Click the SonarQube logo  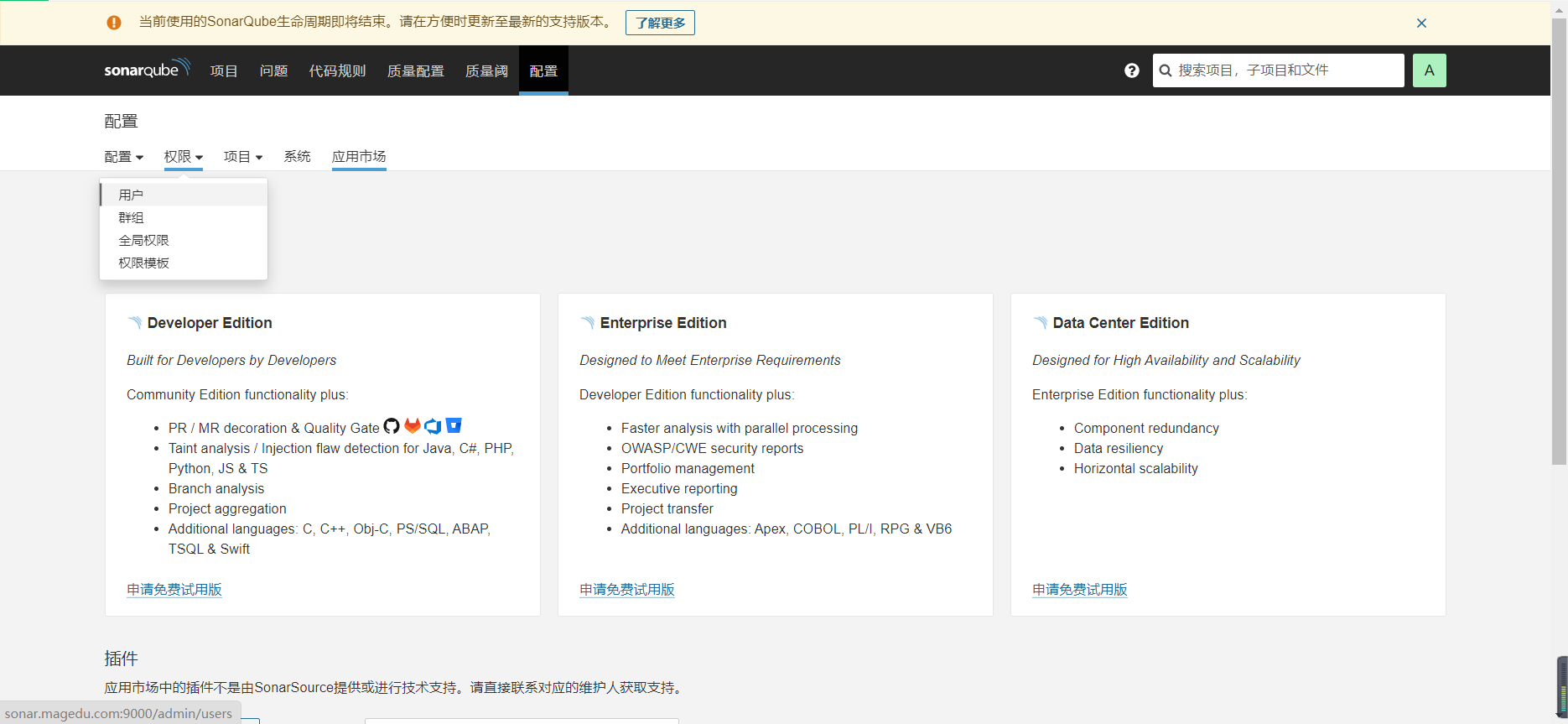148,69
